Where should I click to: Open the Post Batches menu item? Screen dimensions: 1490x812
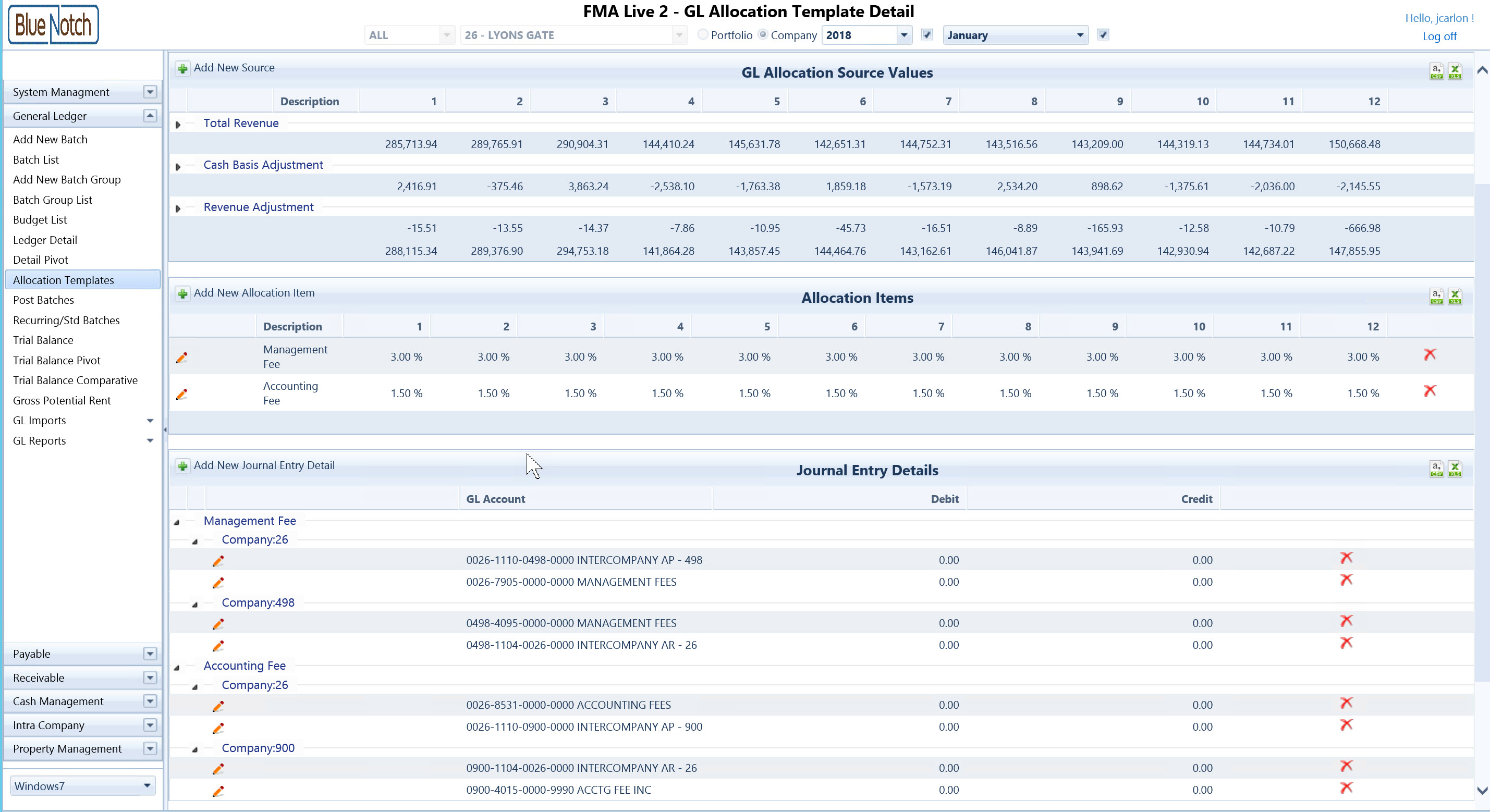[43, 300]
